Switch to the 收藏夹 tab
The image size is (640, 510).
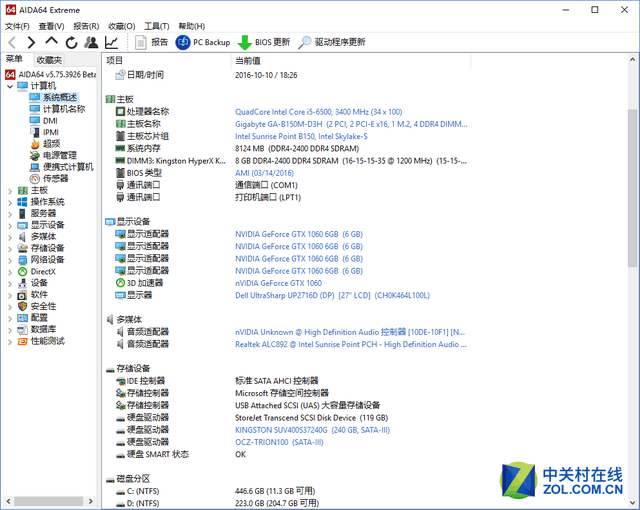click(x=49, y=60)
